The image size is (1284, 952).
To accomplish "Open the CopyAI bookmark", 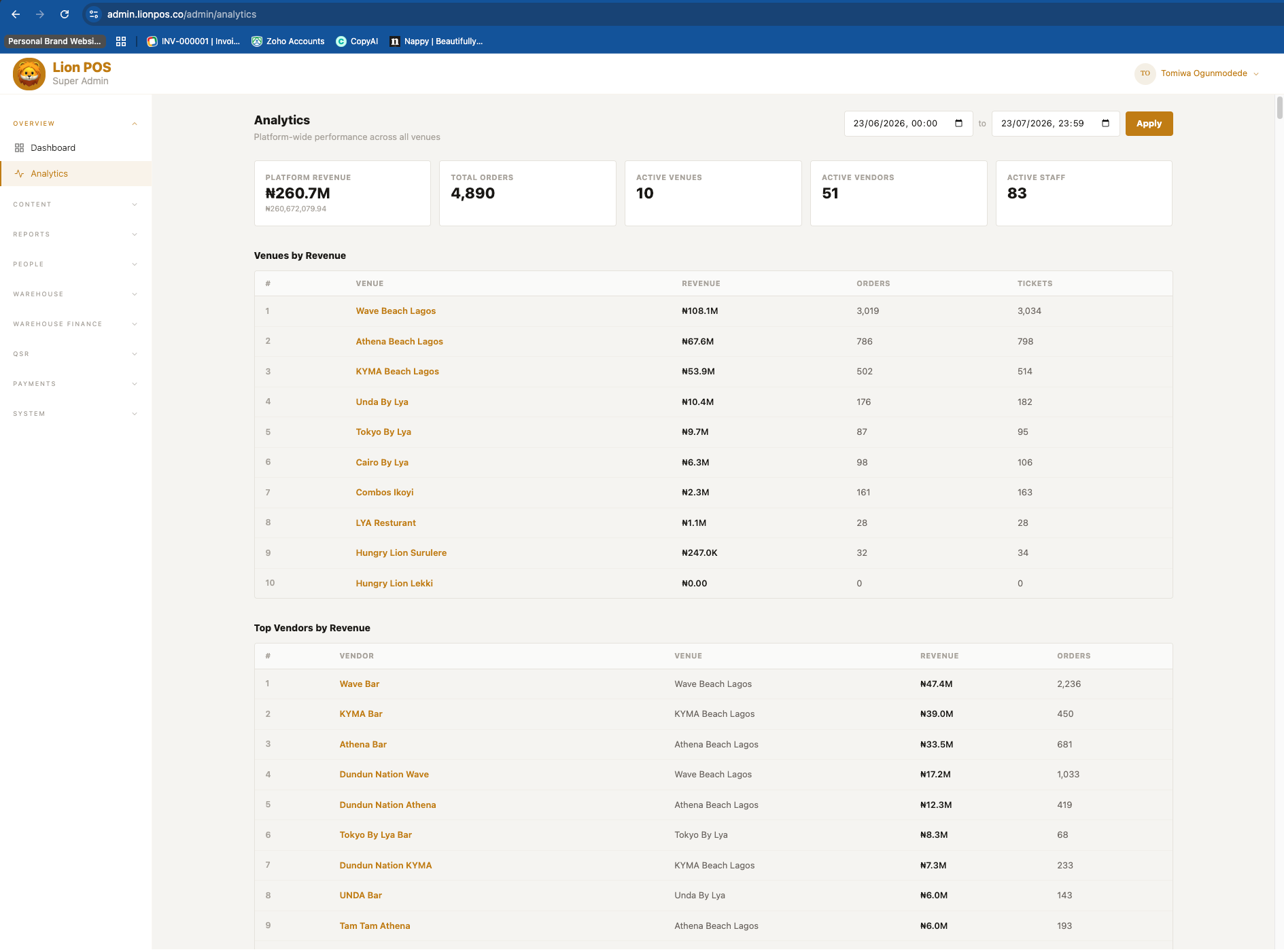I will 357,41.
